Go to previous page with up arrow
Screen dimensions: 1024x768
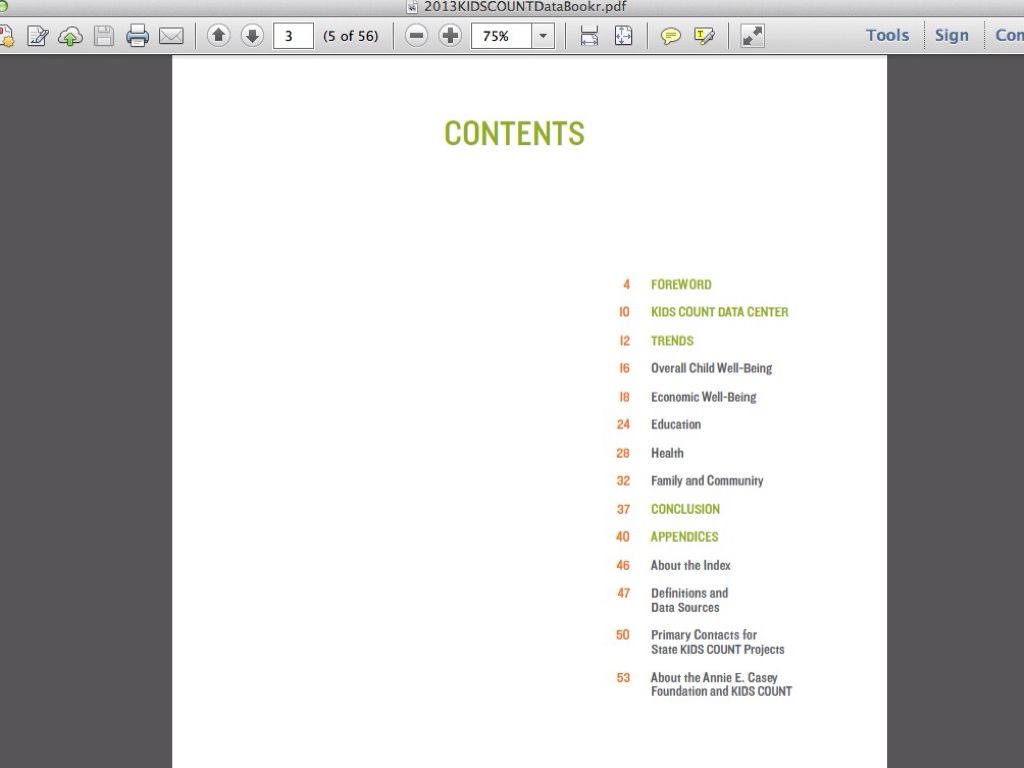point(219,36)
